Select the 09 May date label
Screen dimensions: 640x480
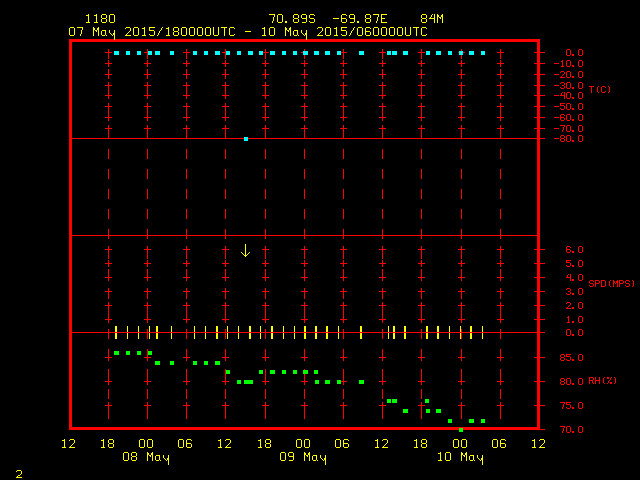[x=303, y=458]
